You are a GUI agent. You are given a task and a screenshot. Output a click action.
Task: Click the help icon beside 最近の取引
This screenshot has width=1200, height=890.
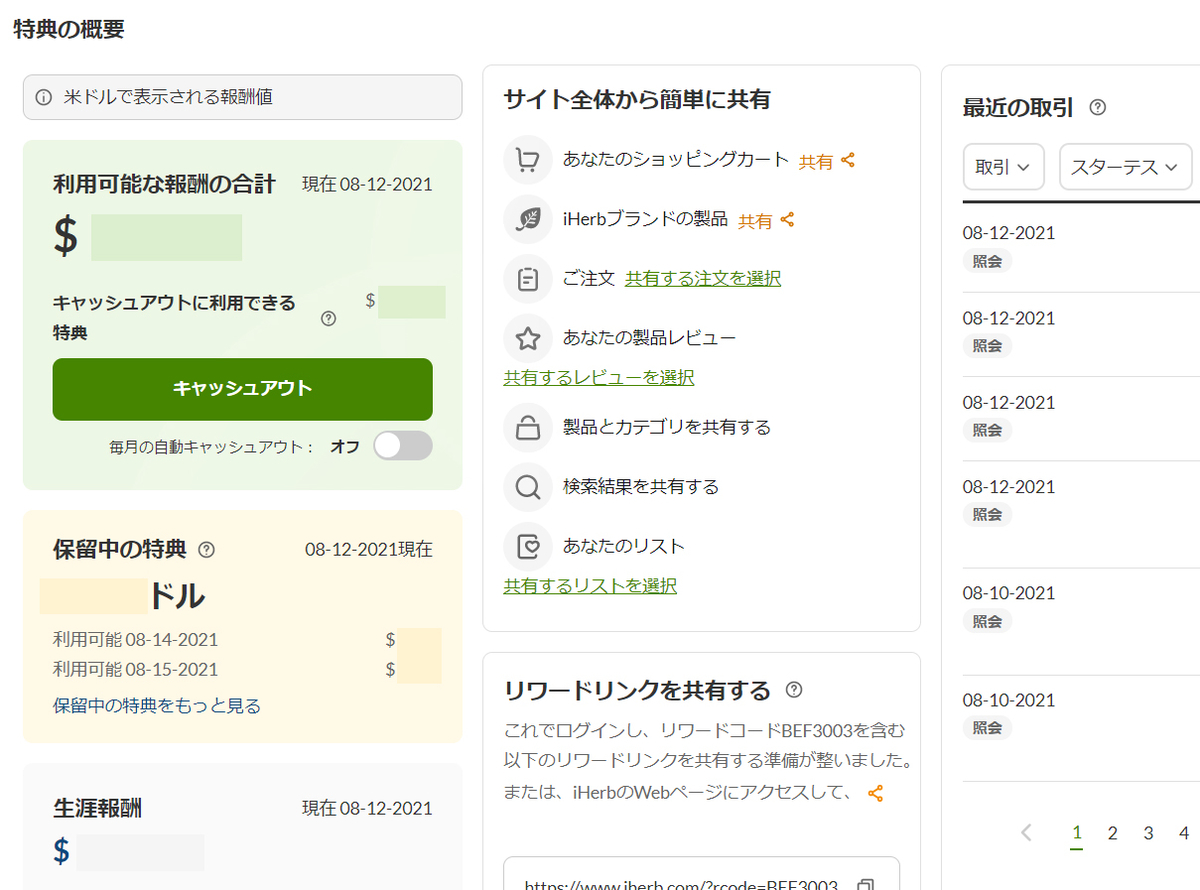(1097, 108)
